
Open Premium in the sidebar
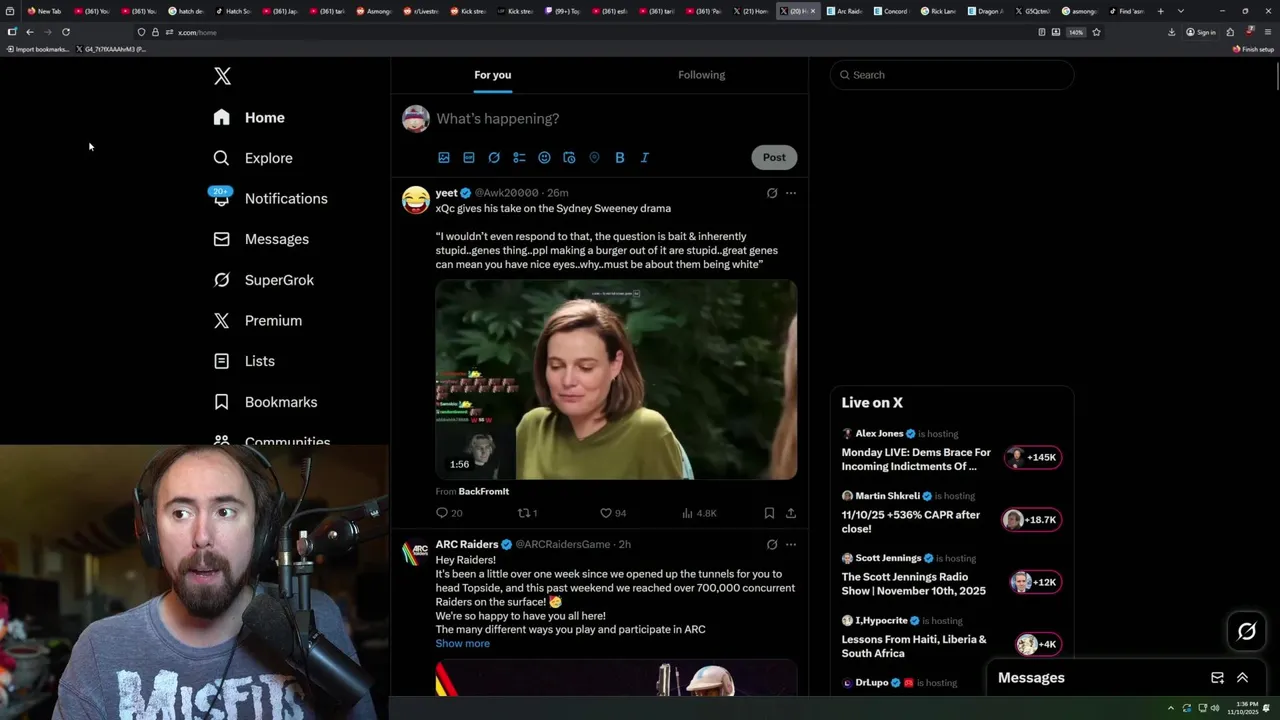click(258, 320)
